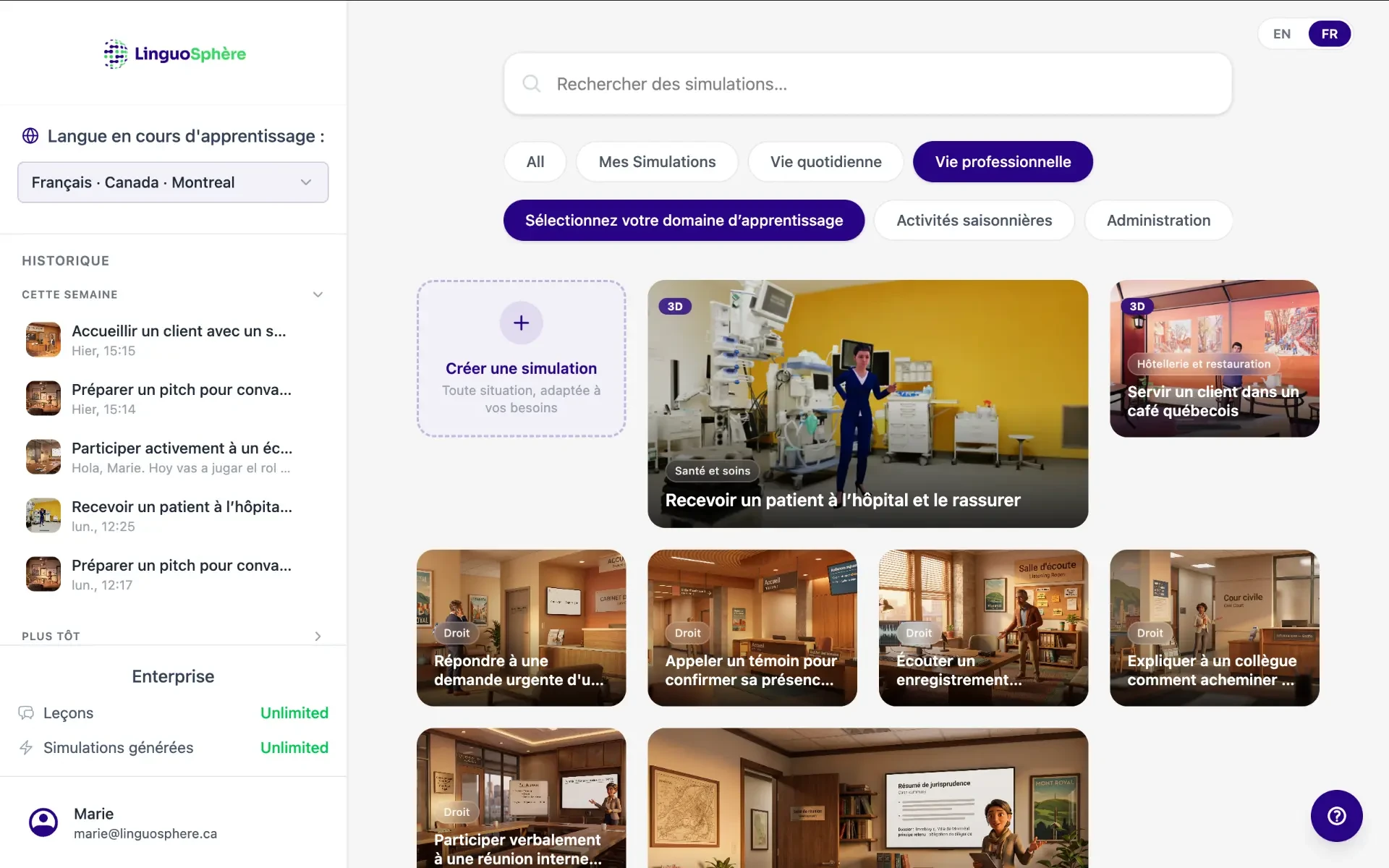Open the Français · Canada · Montreal dropdown
Viewport: 1389px width, 868px height.
(x=173, y=182)
